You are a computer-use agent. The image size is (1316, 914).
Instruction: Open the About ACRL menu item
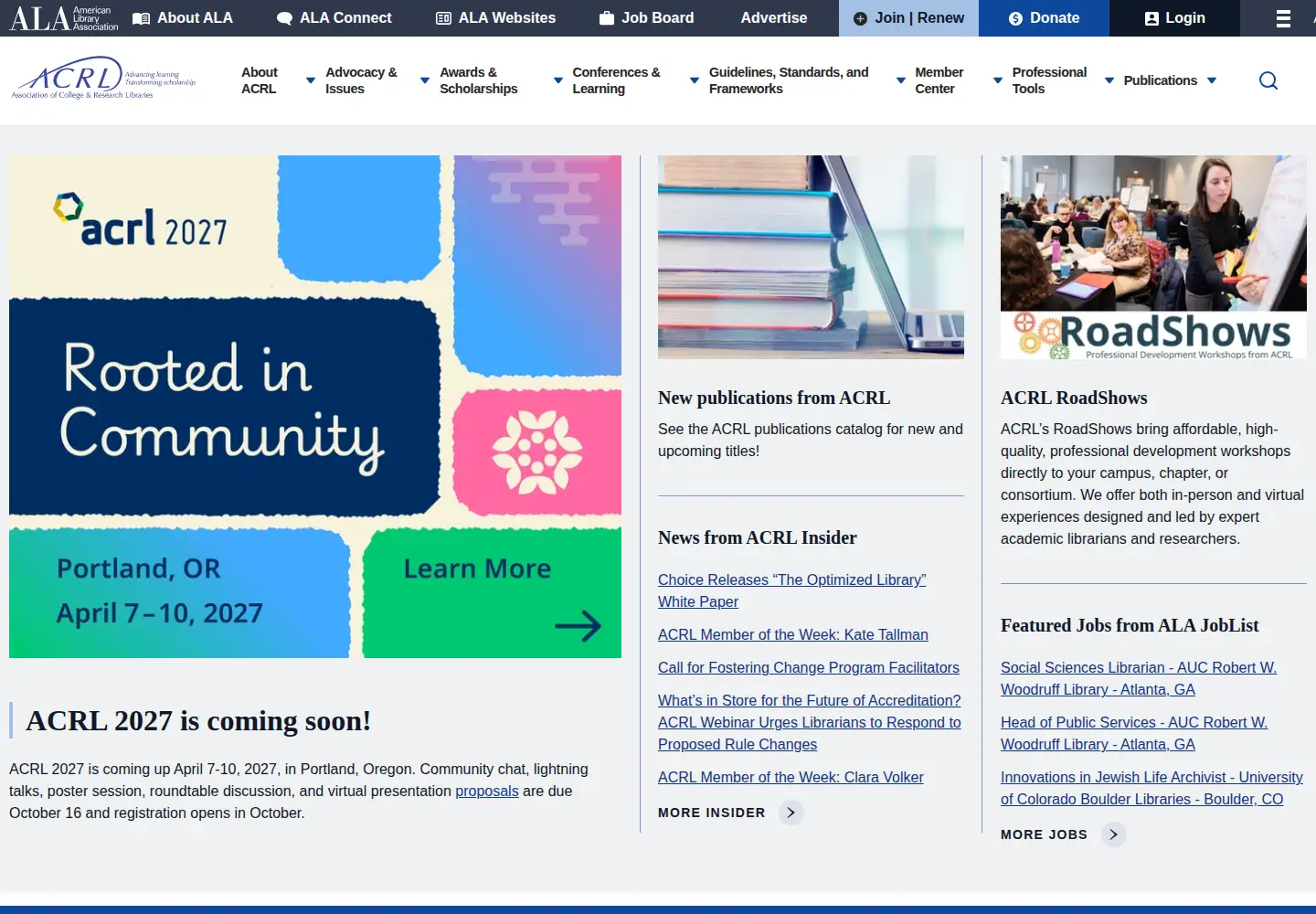[260, 80]
